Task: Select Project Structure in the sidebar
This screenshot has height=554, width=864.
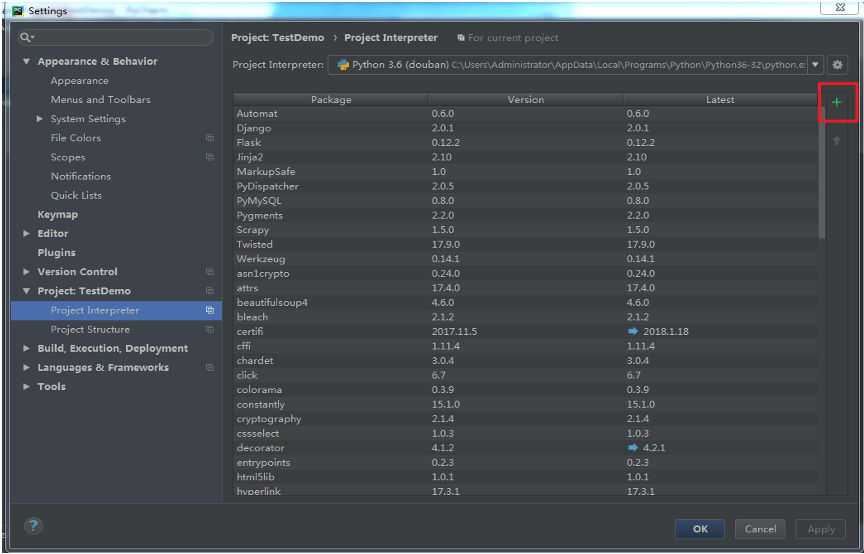Action: point(90,330)
